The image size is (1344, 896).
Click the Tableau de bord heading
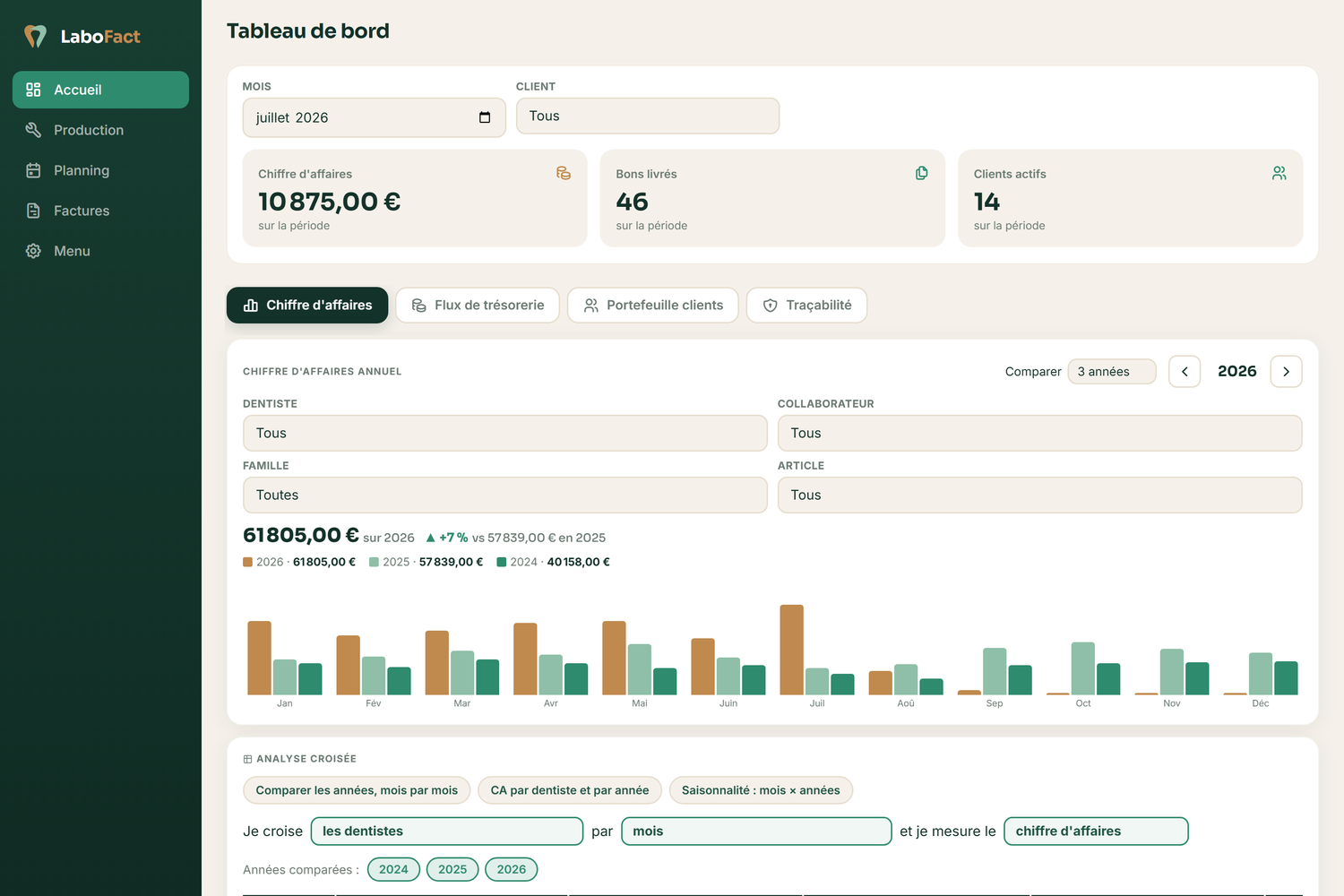(x=308, y=30)
